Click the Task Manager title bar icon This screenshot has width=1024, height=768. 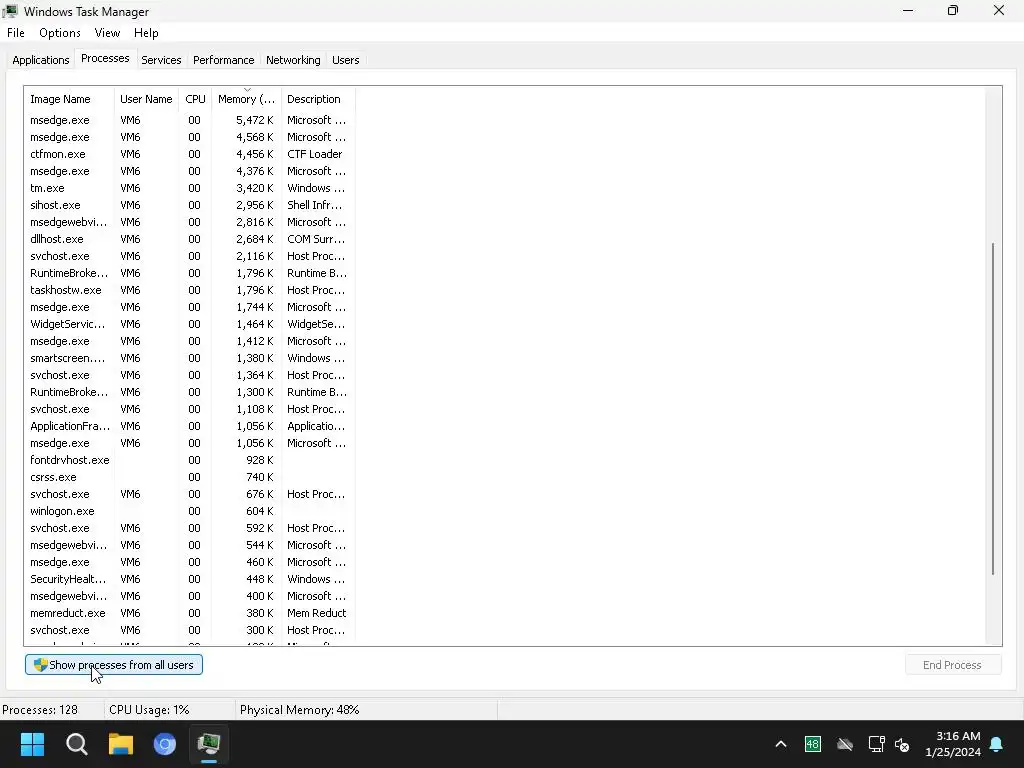tap(10, 11)
